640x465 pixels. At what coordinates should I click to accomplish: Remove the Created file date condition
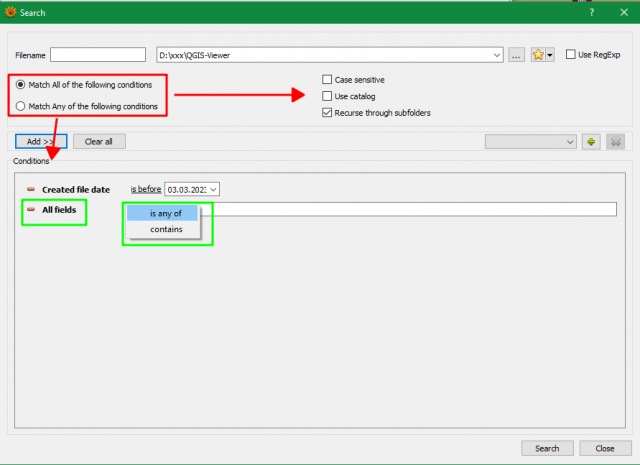[x=31, y=189]
